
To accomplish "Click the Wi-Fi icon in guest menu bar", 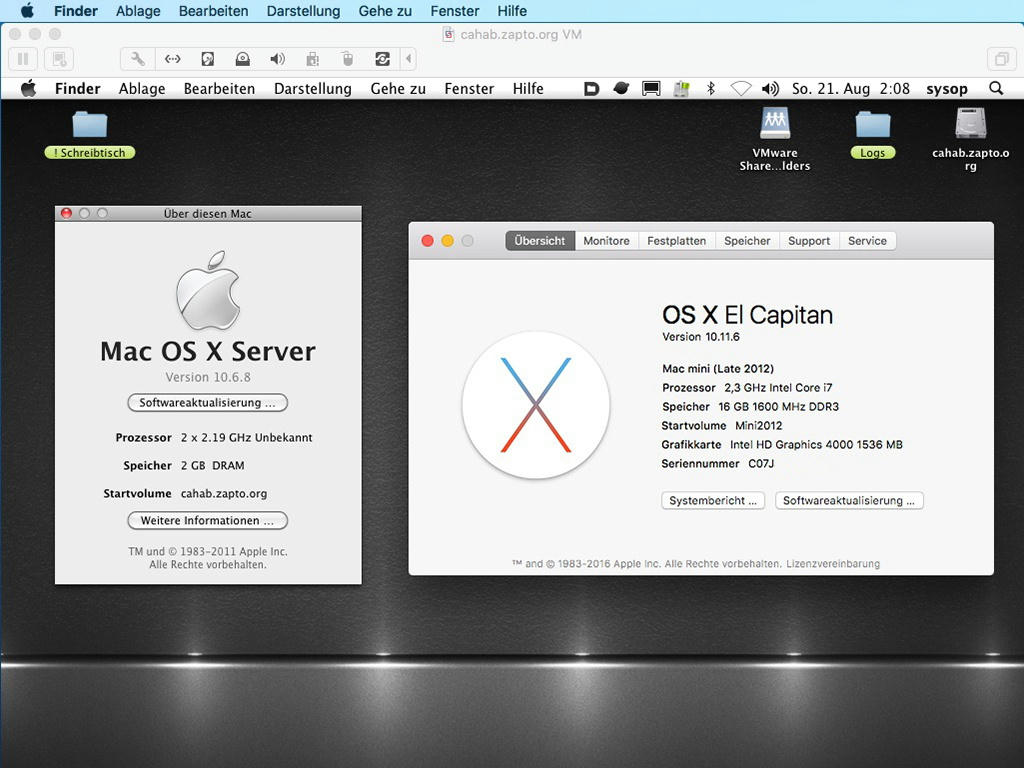I will click(741, 89).
